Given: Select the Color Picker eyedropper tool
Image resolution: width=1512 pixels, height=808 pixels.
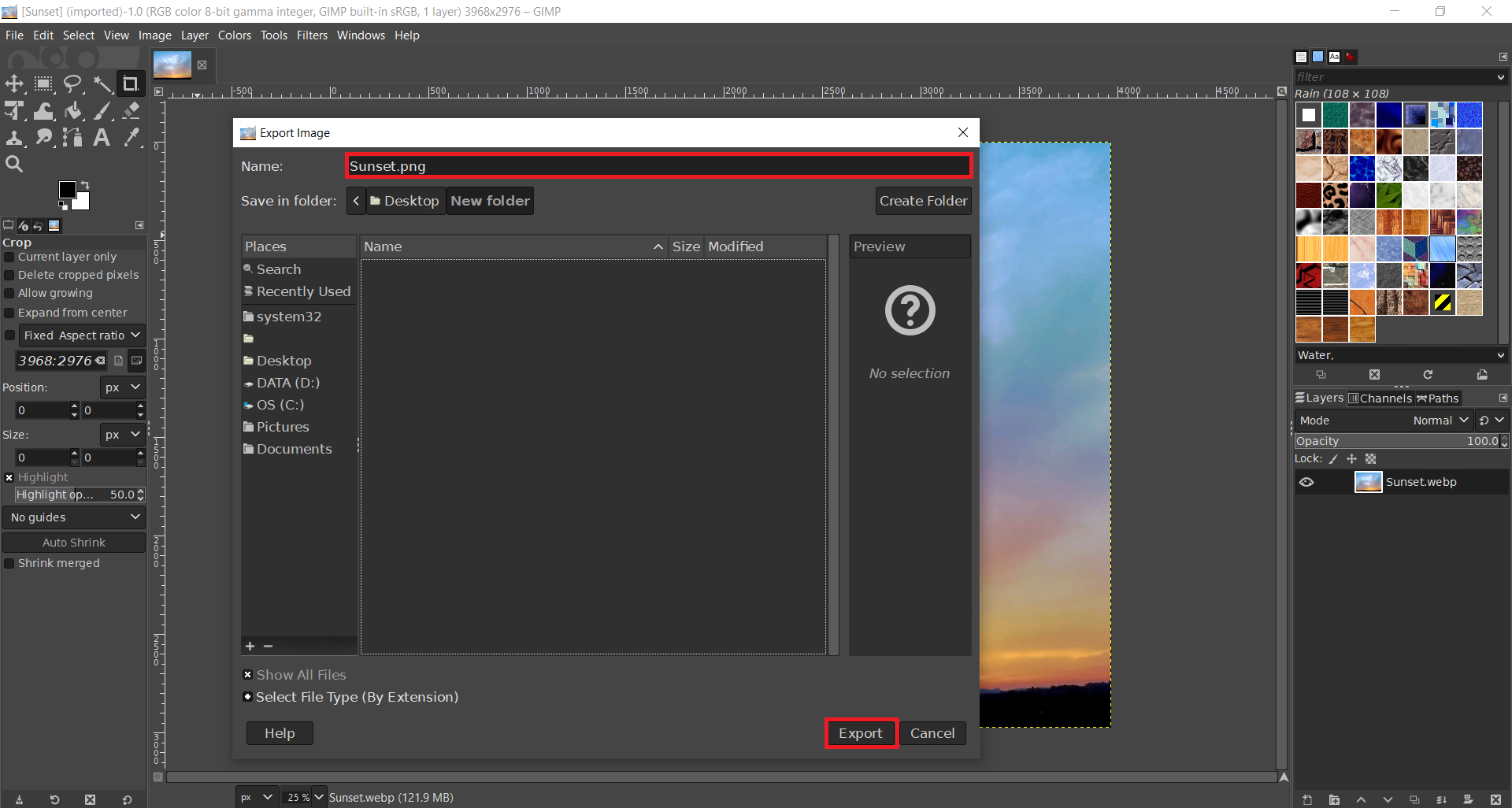Looking at the screenshot, I should tap(132, 138).
